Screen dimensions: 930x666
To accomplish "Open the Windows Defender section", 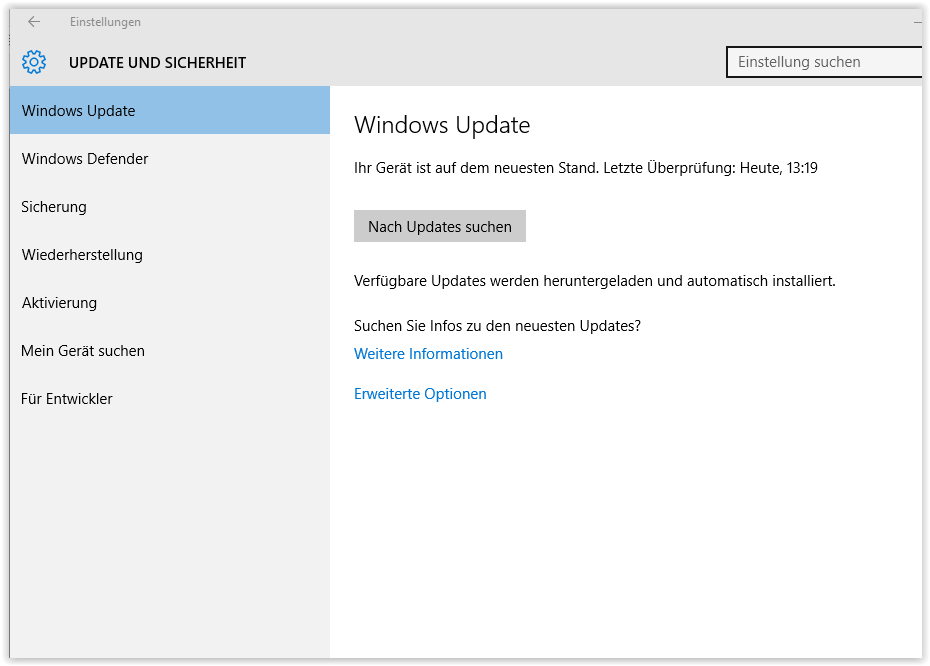I will [170, 158].
